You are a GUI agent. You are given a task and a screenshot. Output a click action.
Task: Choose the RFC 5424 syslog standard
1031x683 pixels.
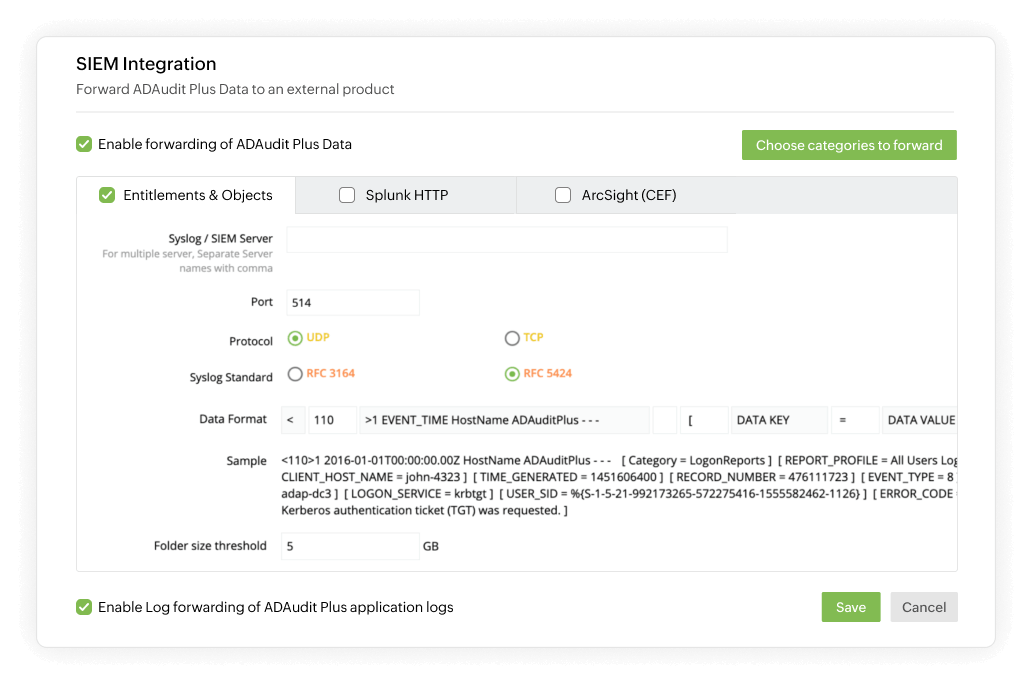(512, 373)
